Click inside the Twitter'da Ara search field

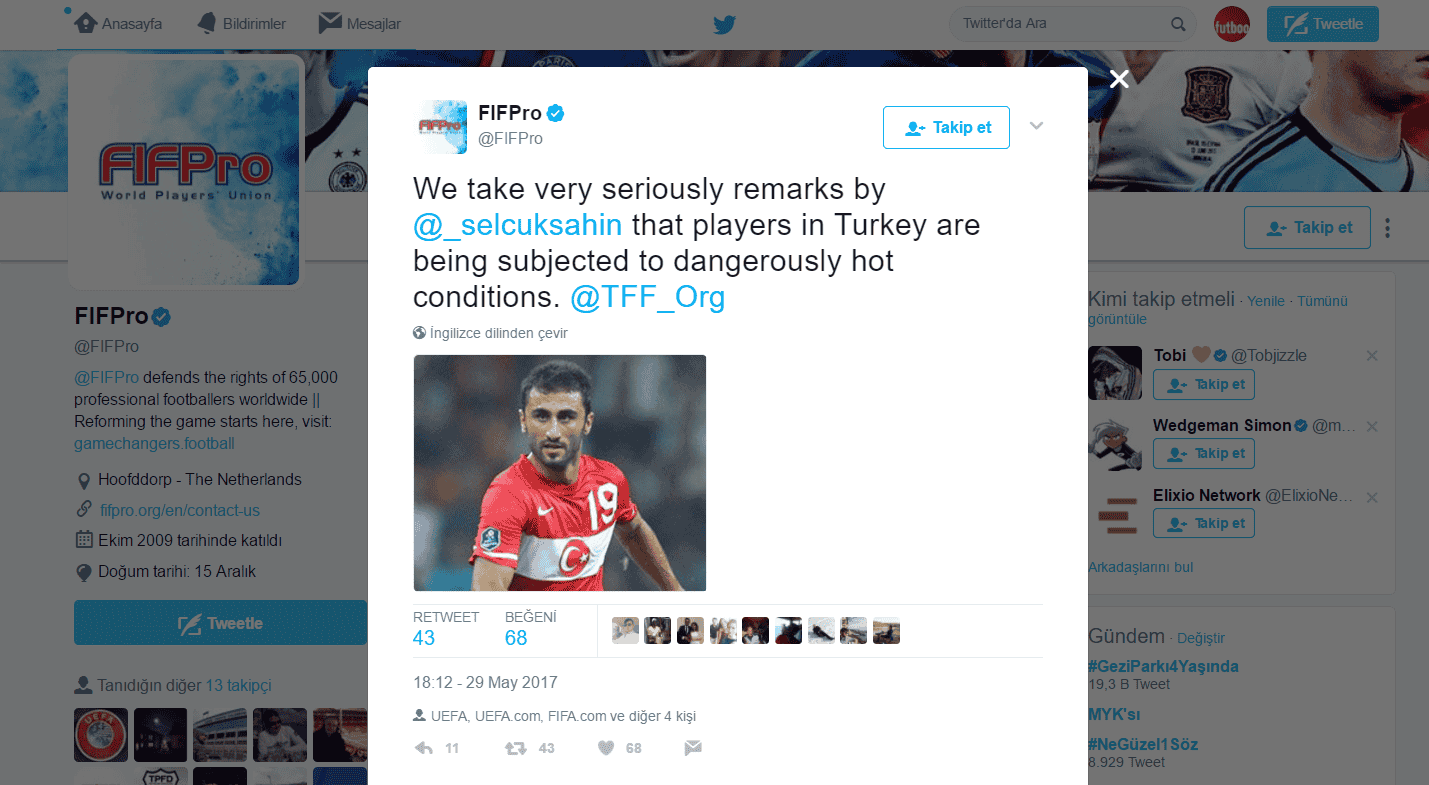pyautogui.click(x=1060, y=23)
